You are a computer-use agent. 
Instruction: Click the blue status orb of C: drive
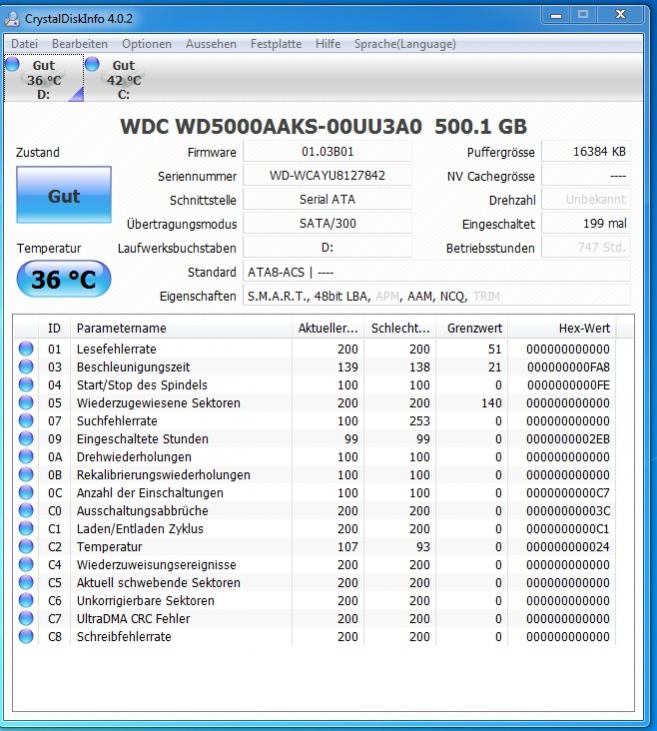click(92, 64)
